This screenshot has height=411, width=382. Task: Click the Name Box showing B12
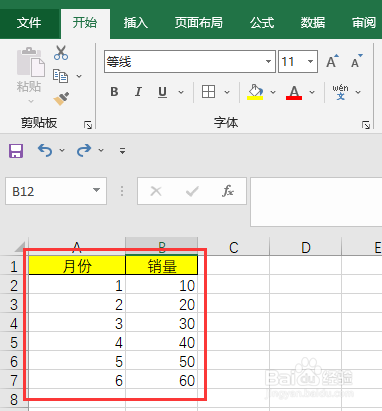point(56,191)
